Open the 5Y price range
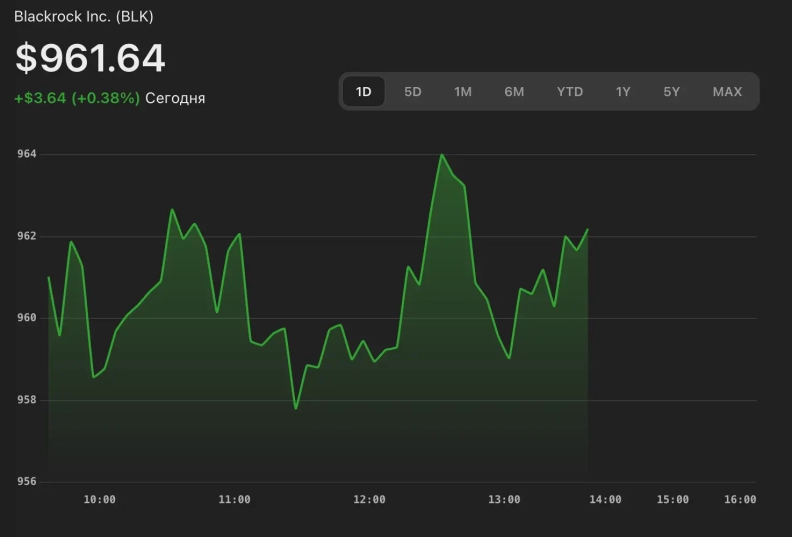792x537 pixels. 672,92
